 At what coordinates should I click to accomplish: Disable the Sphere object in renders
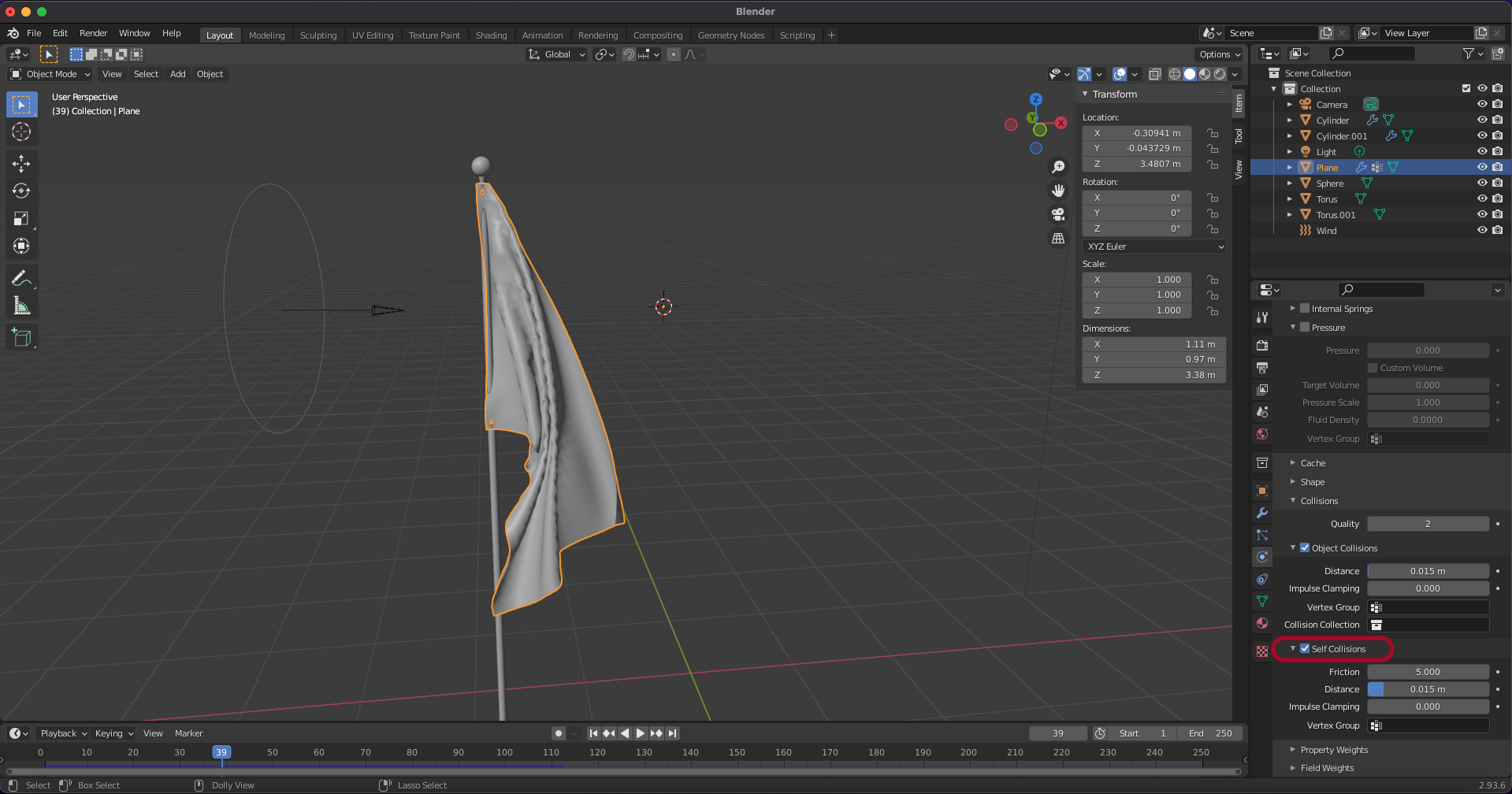pyautogui.click(x=1497, y=183)
